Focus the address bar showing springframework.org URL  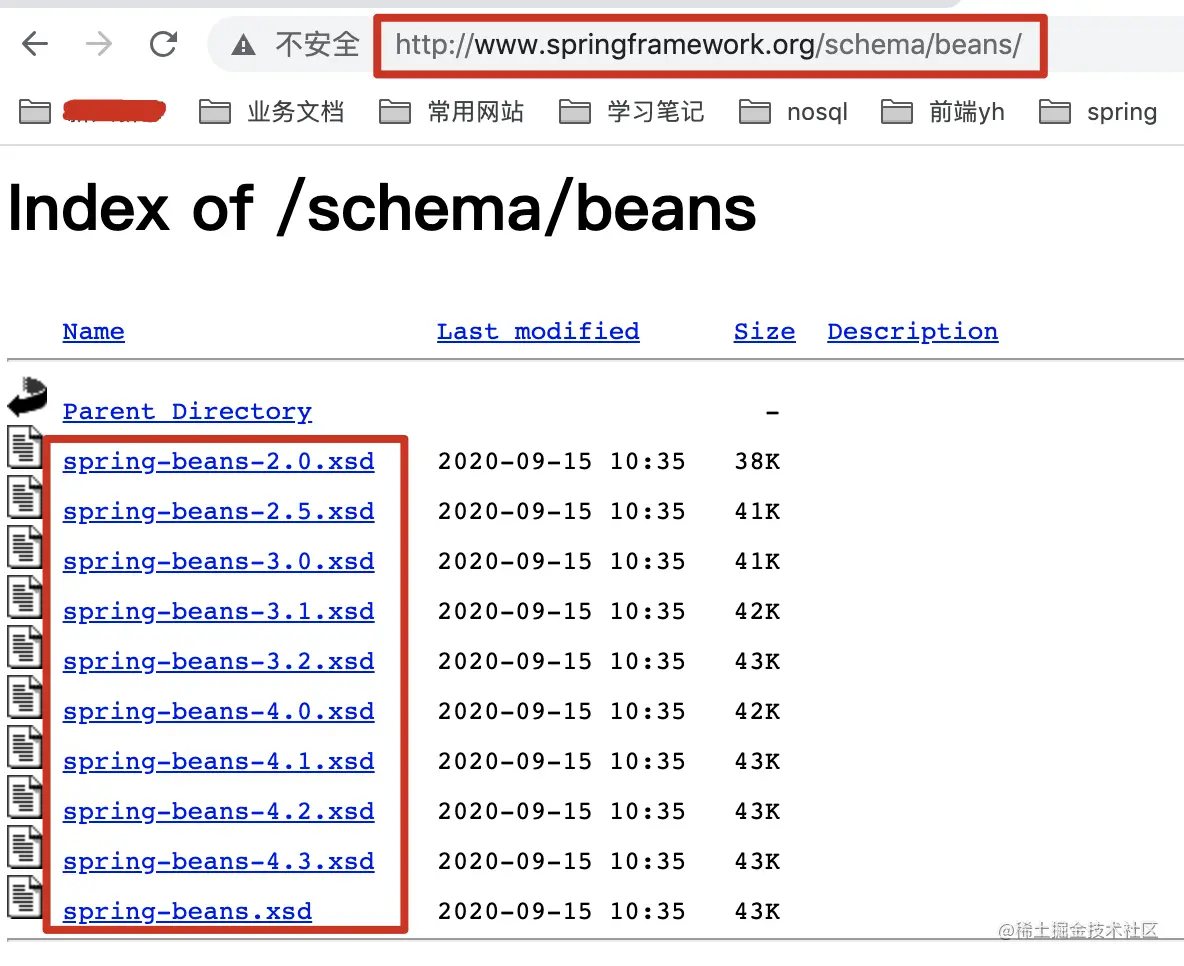708,45
